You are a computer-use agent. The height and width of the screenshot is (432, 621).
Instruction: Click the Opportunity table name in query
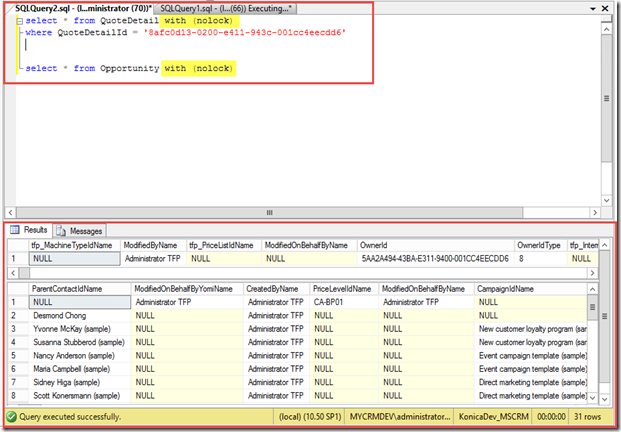129,68
